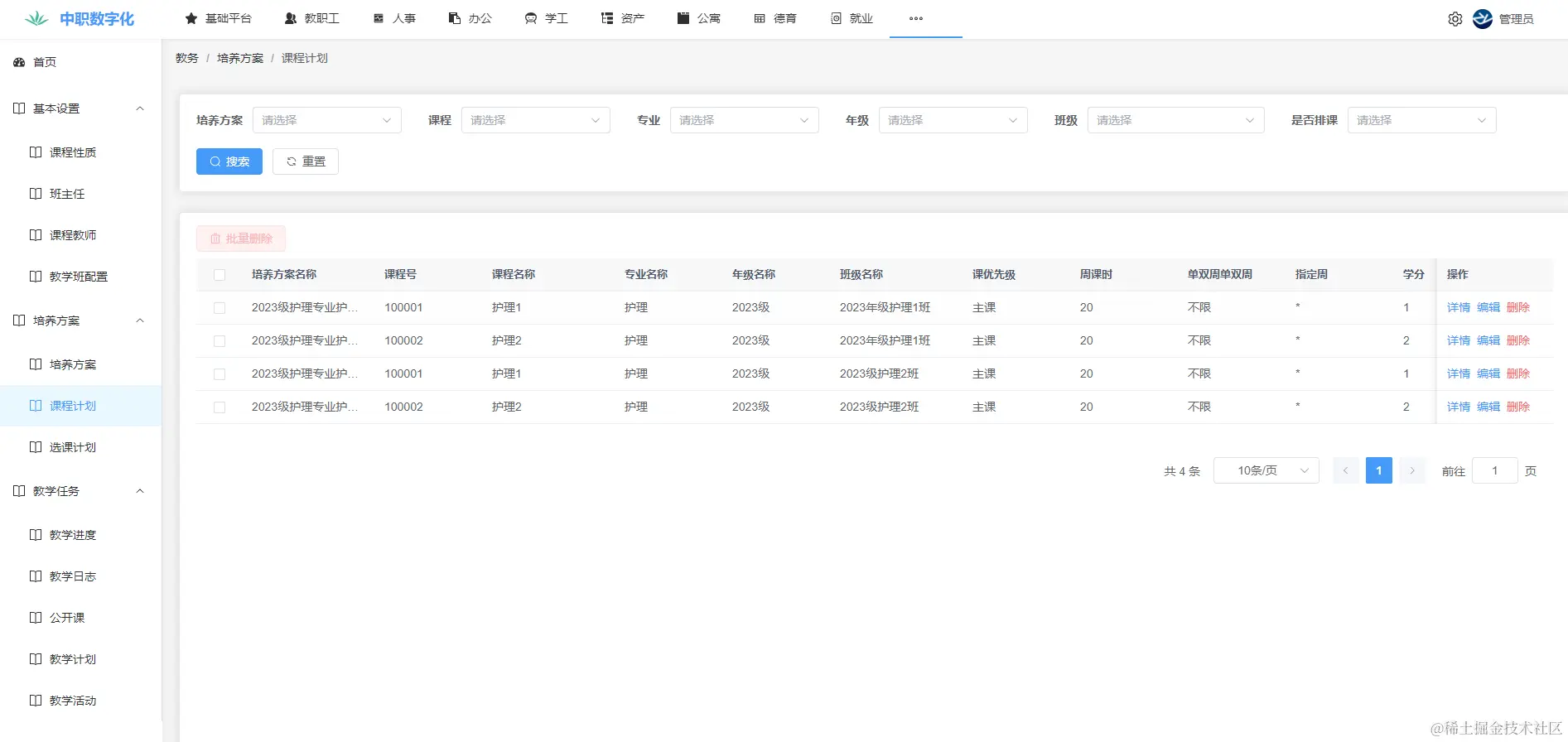Click the star icon for 基础平台
The image size is (1568, 742).
click(191, 18)
